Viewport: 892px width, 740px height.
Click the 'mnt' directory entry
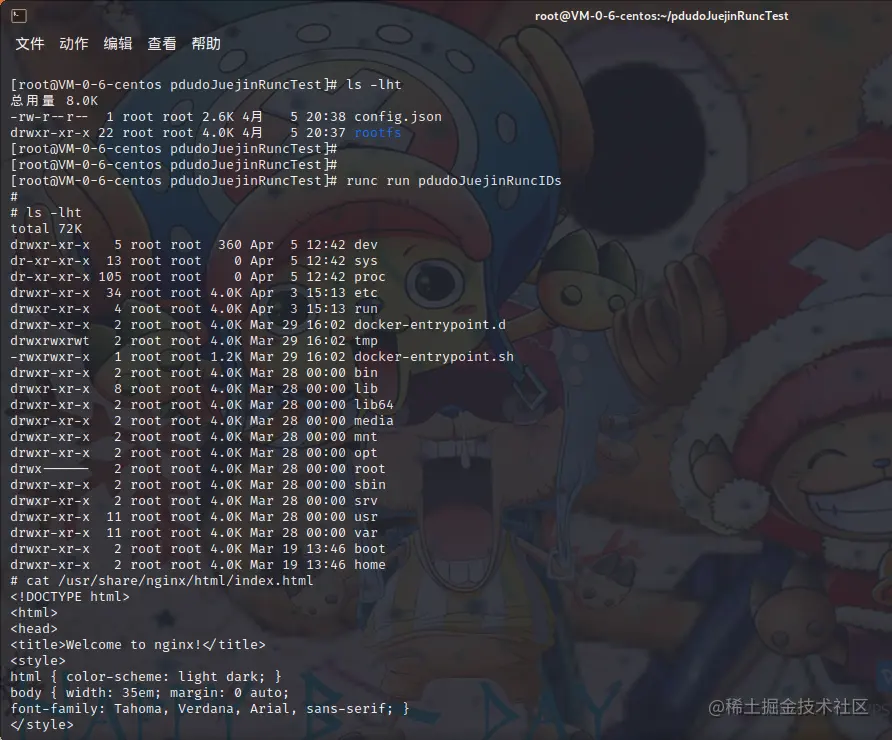366,436
